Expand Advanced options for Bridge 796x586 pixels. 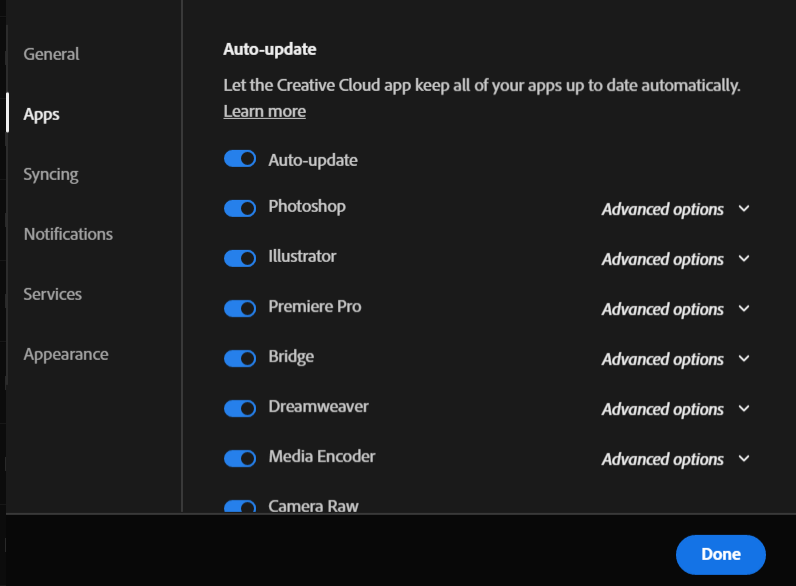click(676, 359)
